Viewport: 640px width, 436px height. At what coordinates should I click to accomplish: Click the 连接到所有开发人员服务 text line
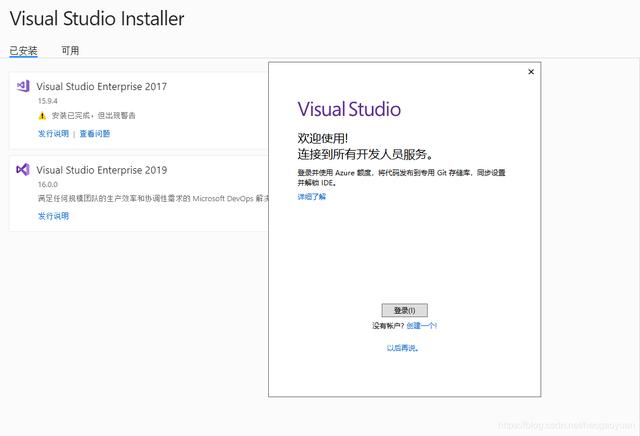365,154
